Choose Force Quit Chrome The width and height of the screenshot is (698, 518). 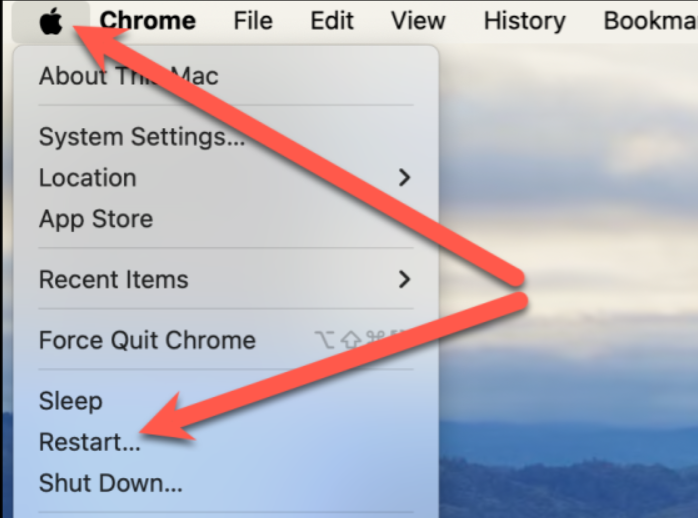coord(147,340)
